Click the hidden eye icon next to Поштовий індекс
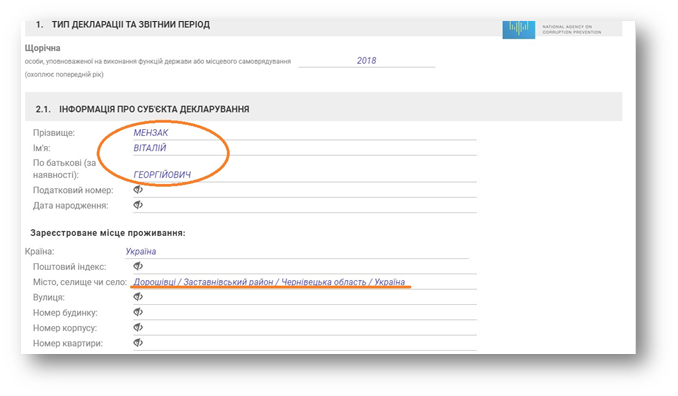Viewport: 678px width, 396px height. click(x=138, y=266)
